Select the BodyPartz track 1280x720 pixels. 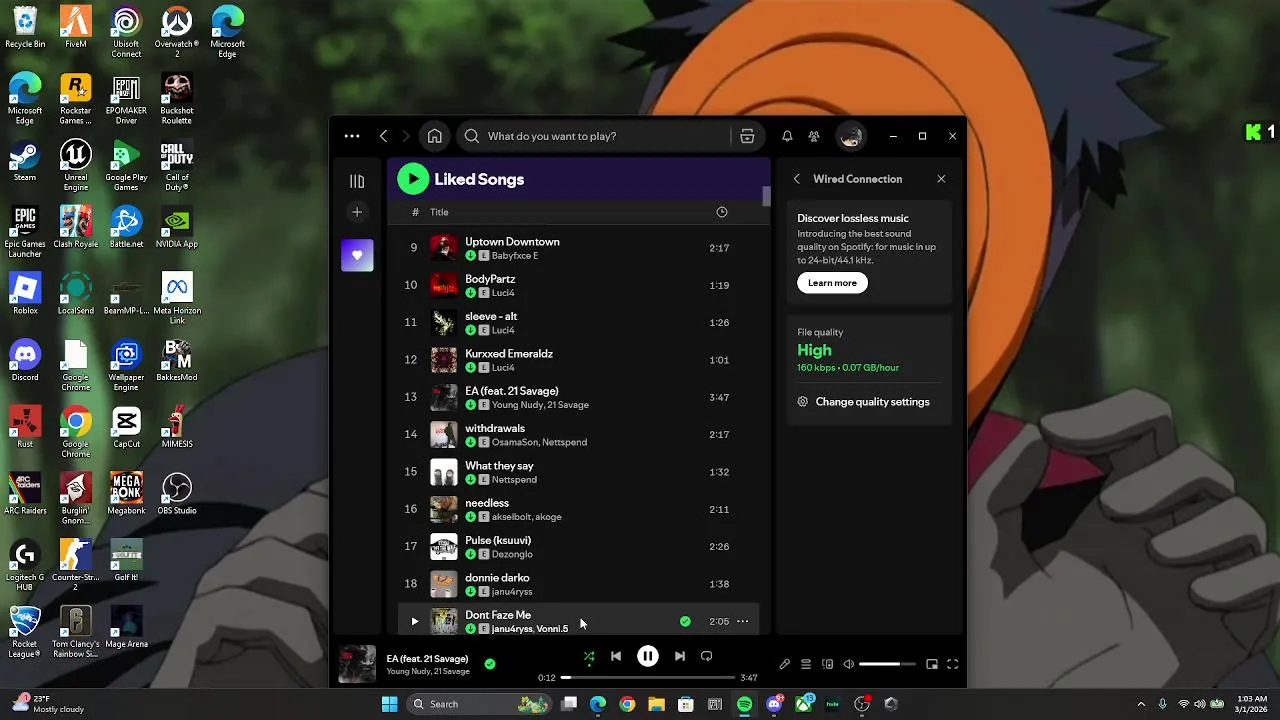[x=578, y=285]
